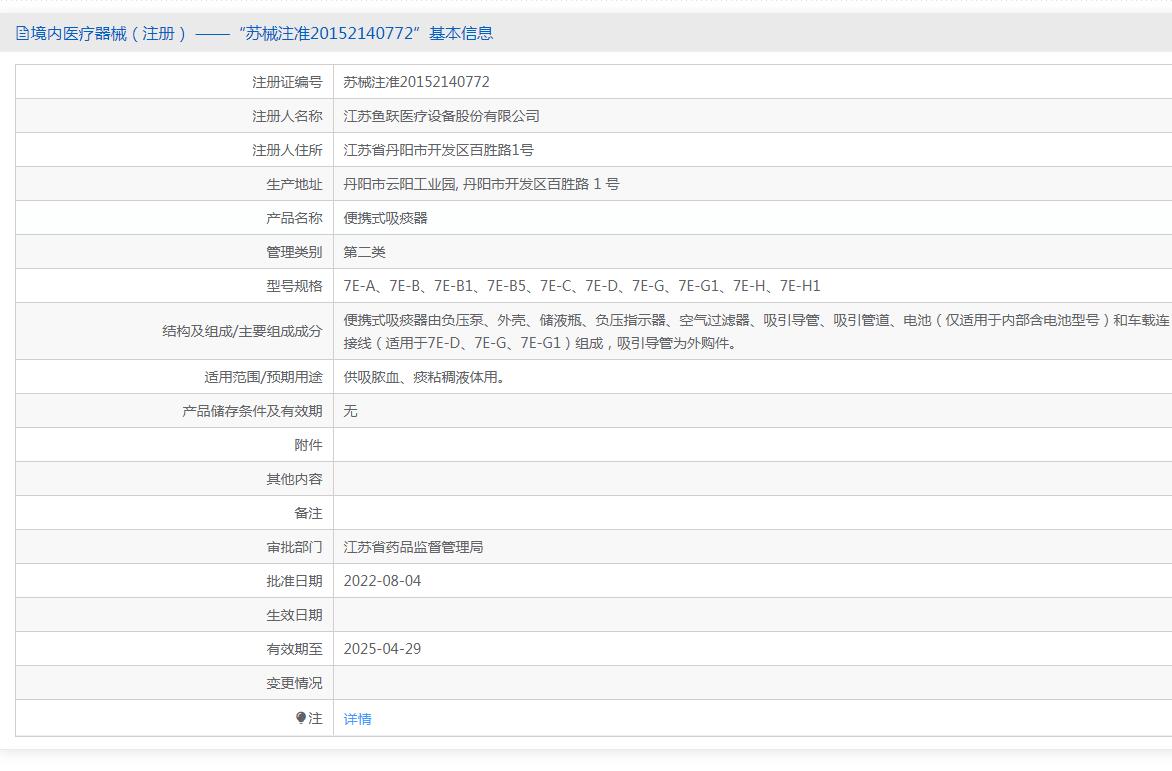Click the document icon before 境内医疗器械 heading
This screenshot has height=771, width=1172.
(x=22, y=33)
